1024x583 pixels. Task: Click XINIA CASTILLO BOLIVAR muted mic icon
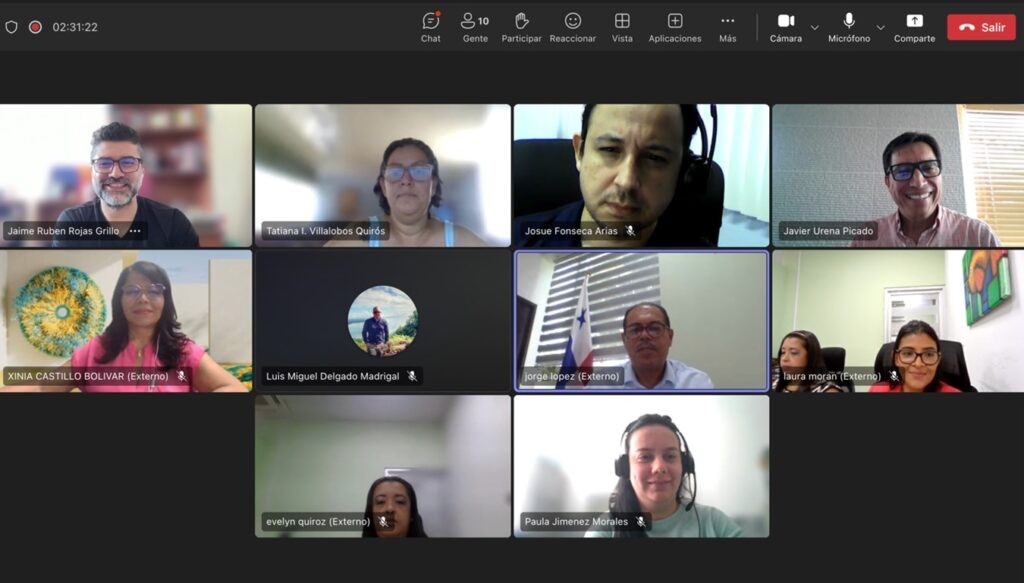tap(182, 376)
